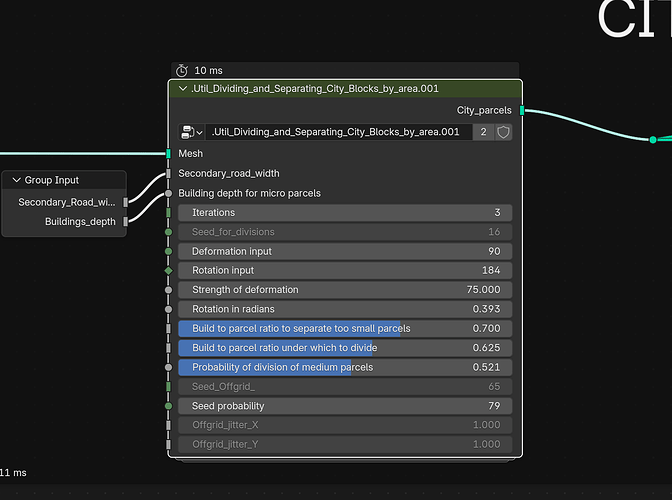Click the reroute dot on the City_parcels wire
The height and width of the screenshot is (500, 672).
pyautogui.click(x=653, y=140)
